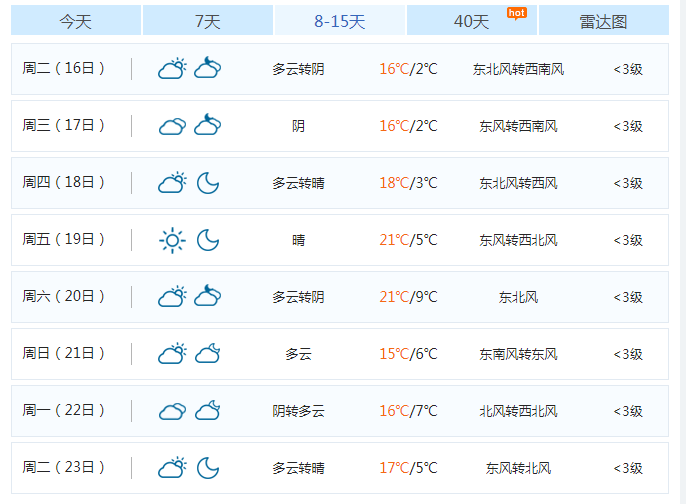Click the daytime cloudy-sun icon for 周六 20日

[x=172, y=297]
